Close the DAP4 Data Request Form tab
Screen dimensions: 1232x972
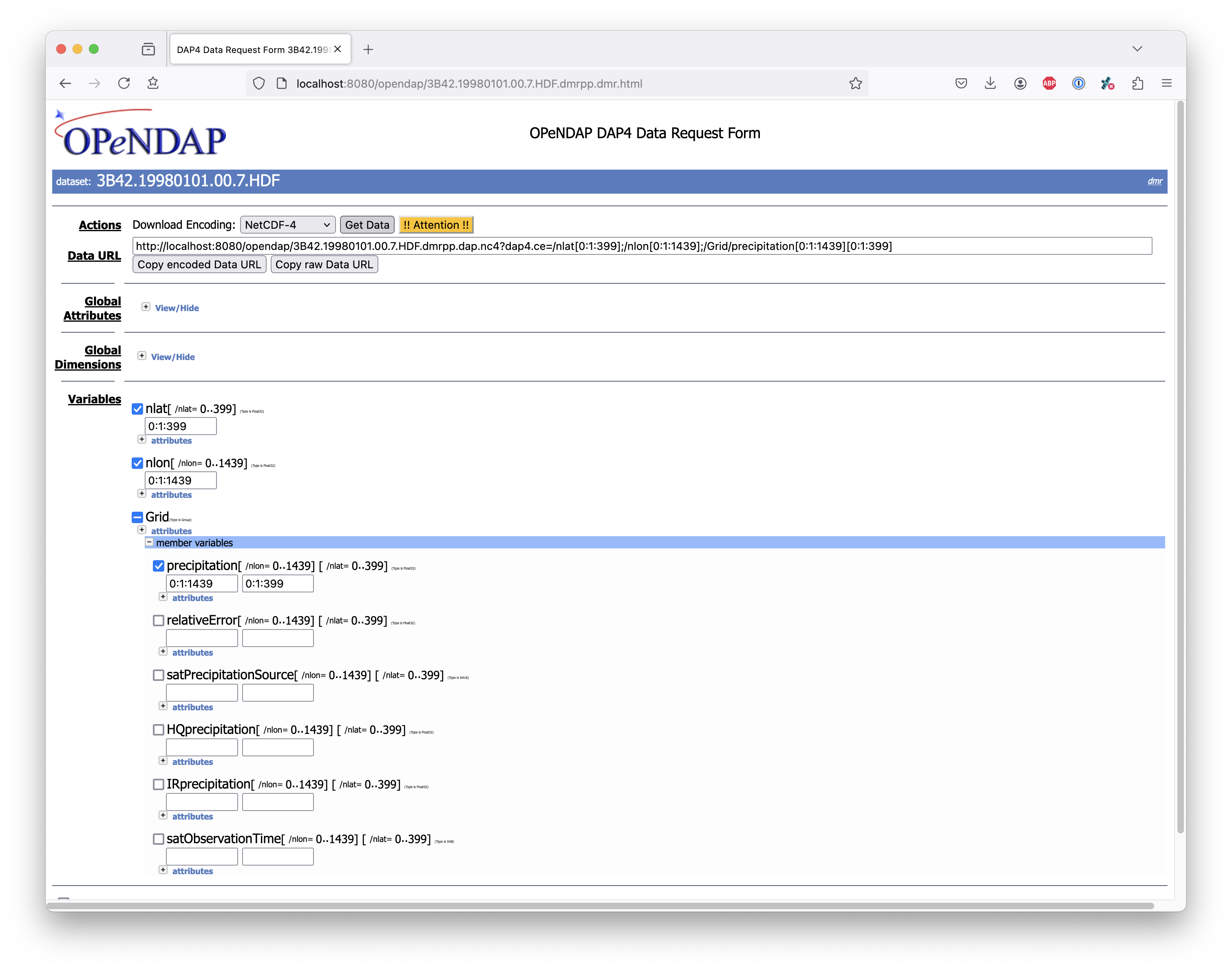(338, 49)
